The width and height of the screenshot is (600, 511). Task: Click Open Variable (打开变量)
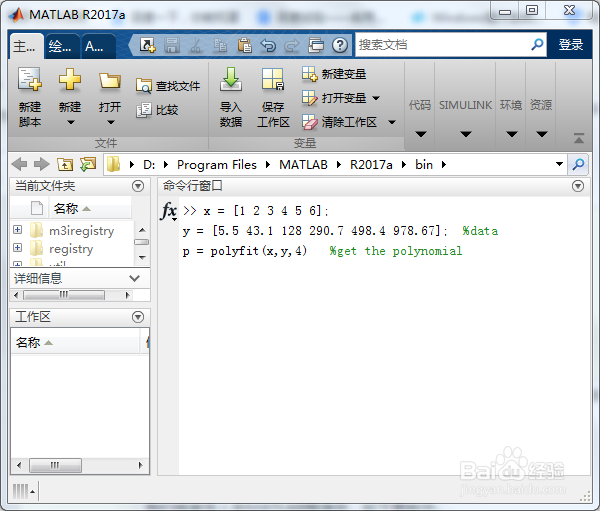click(x=334, y=98)
